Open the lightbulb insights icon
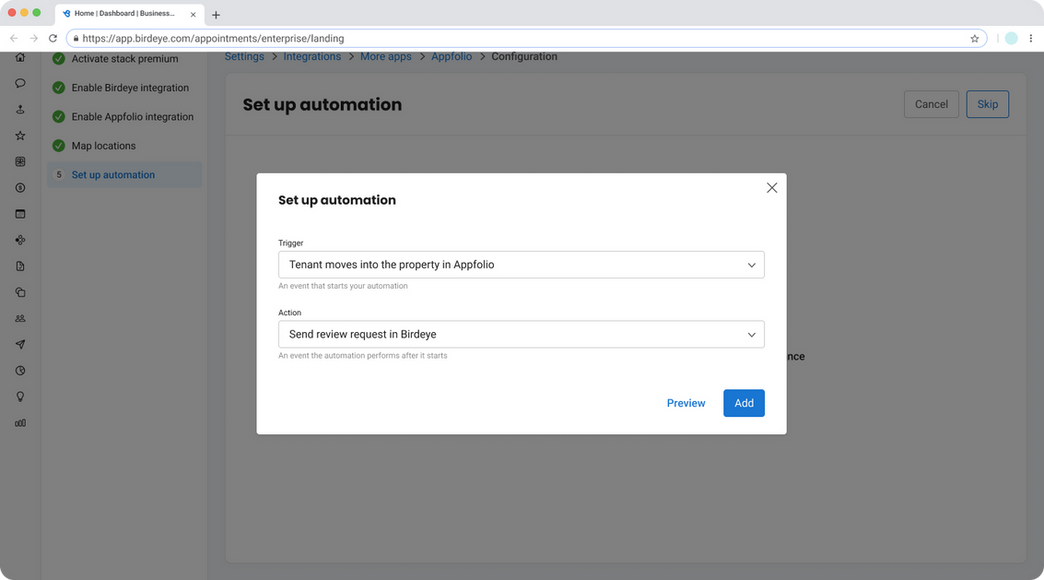The image size is (1044, 580). point(20,397)
